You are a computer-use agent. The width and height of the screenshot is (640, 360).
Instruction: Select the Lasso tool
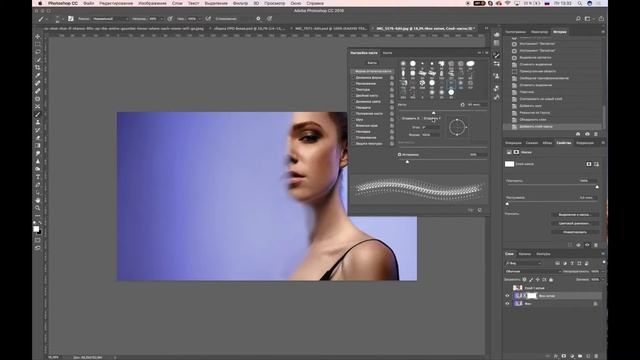[38, 52]
